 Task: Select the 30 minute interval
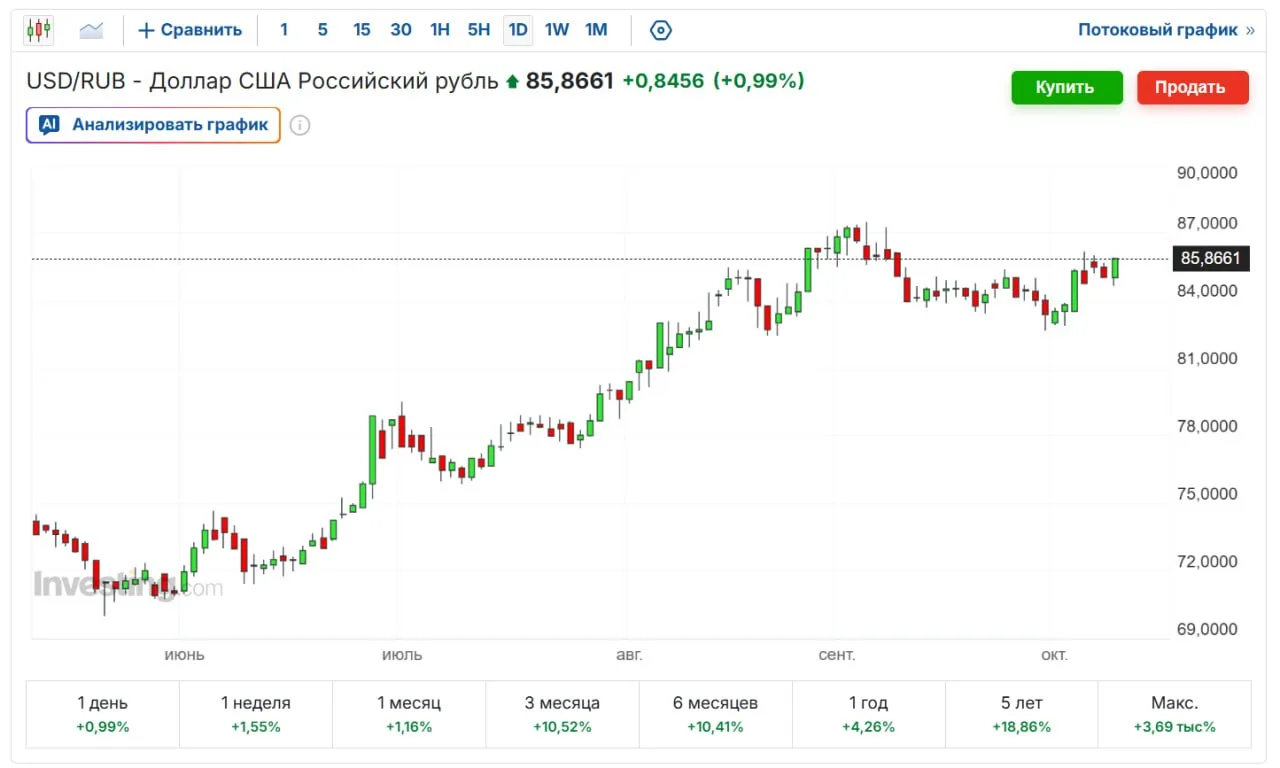click(401, 30)
